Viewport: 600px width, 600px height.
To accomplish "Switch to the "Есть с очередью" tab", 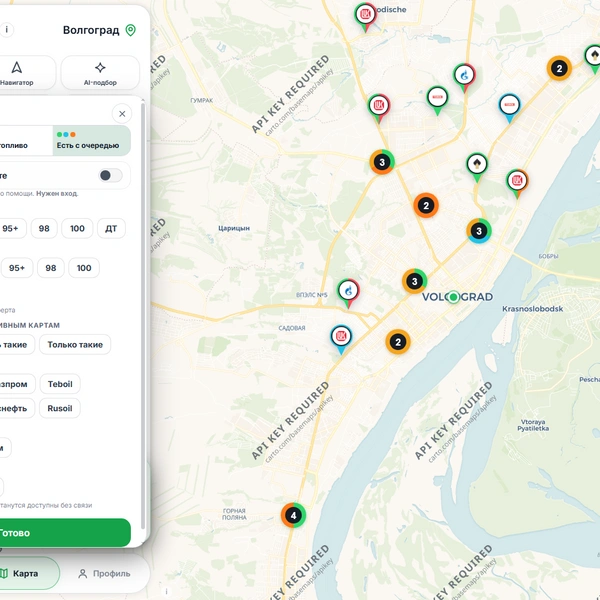I will (91, 140).
